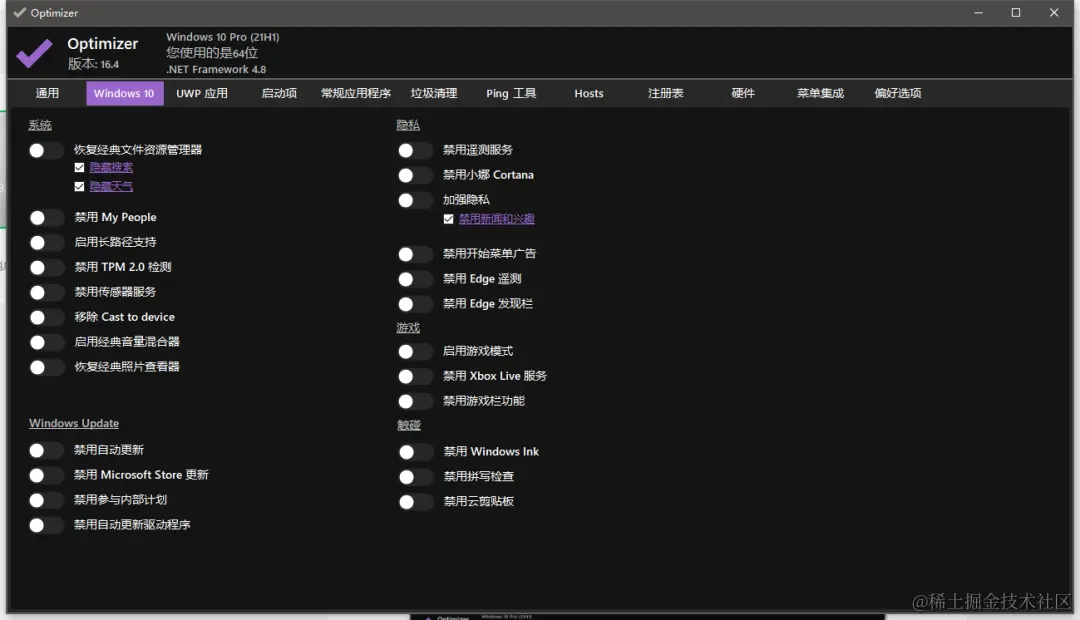Click the Windows 10 Pro (21H1) text
This screenshot has width=1080, height=620.
point(222,37)
